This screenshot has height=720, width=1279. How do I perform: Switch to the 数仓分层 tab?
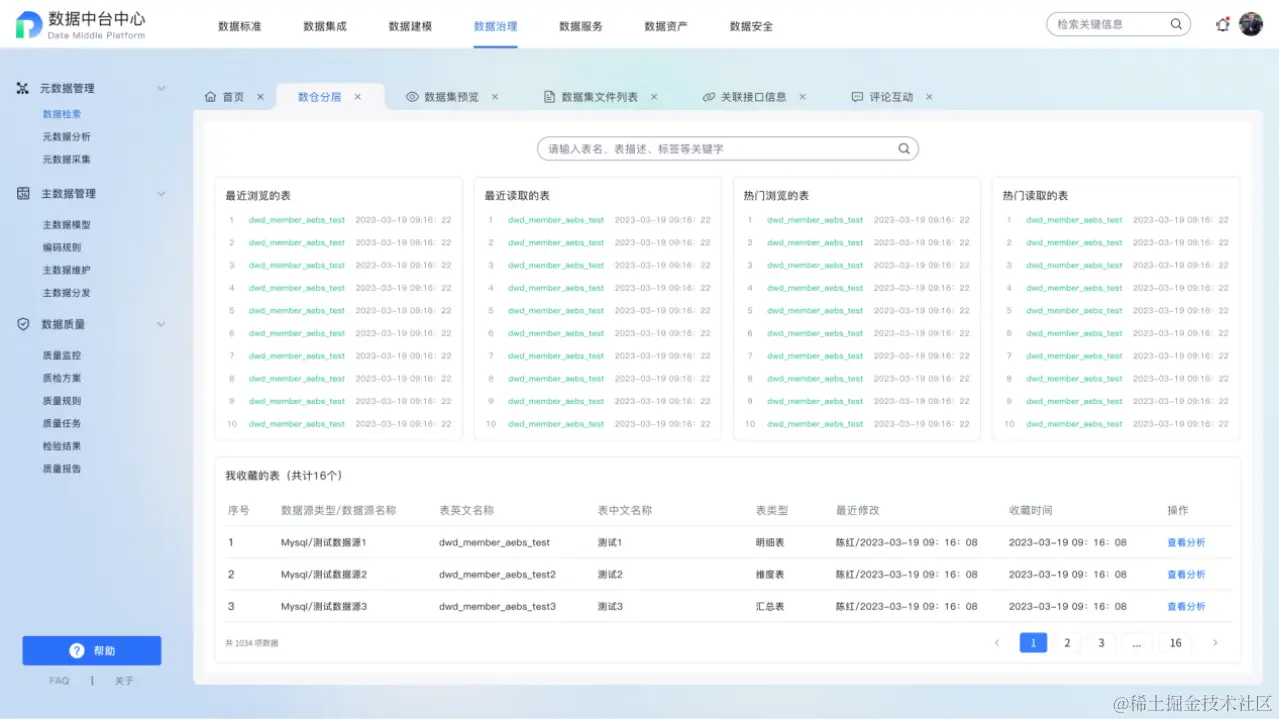321,96
